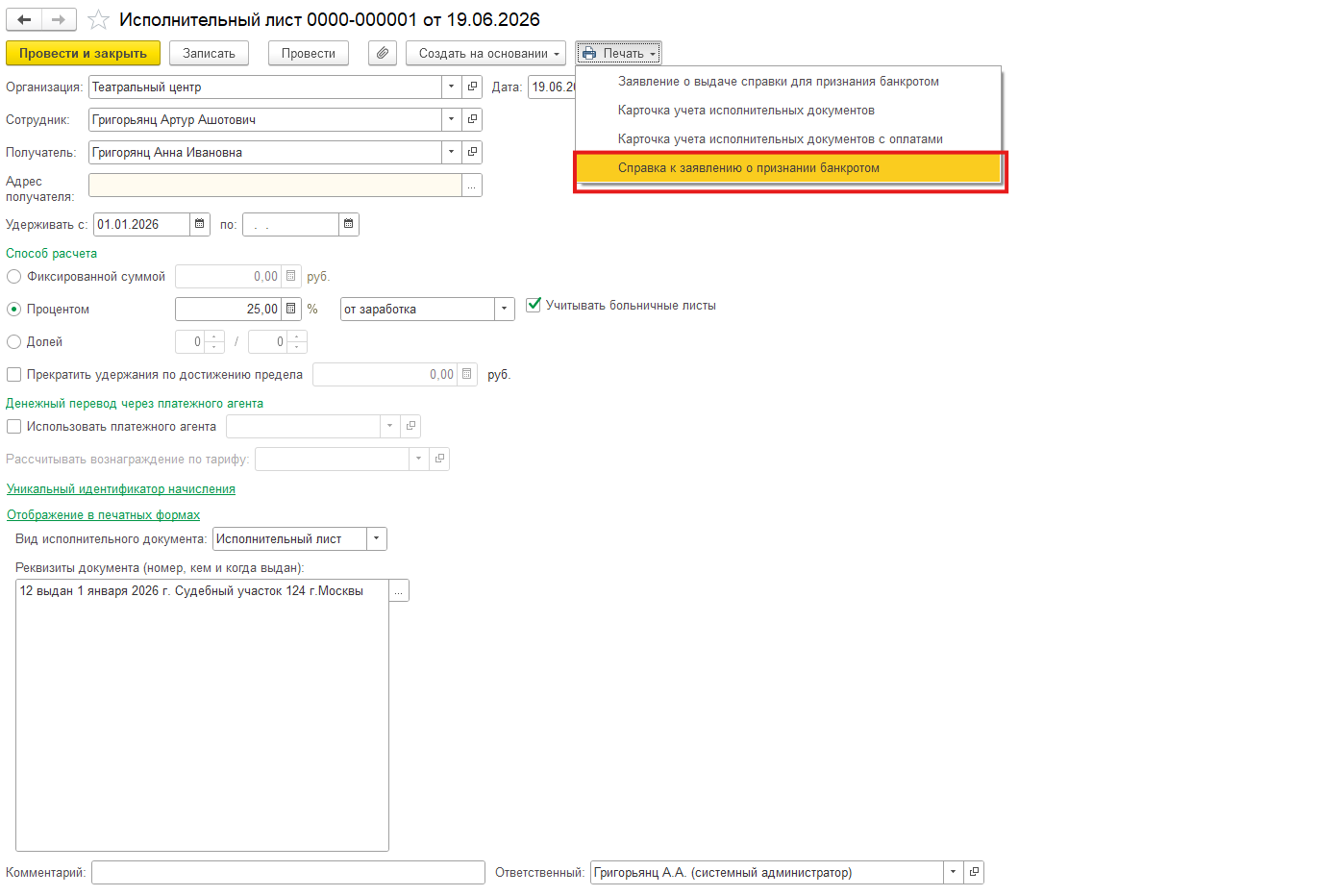Expand the Ответственный dropdown list
The height and width of the screenshot is (896, 1317).
pos(954,872)
